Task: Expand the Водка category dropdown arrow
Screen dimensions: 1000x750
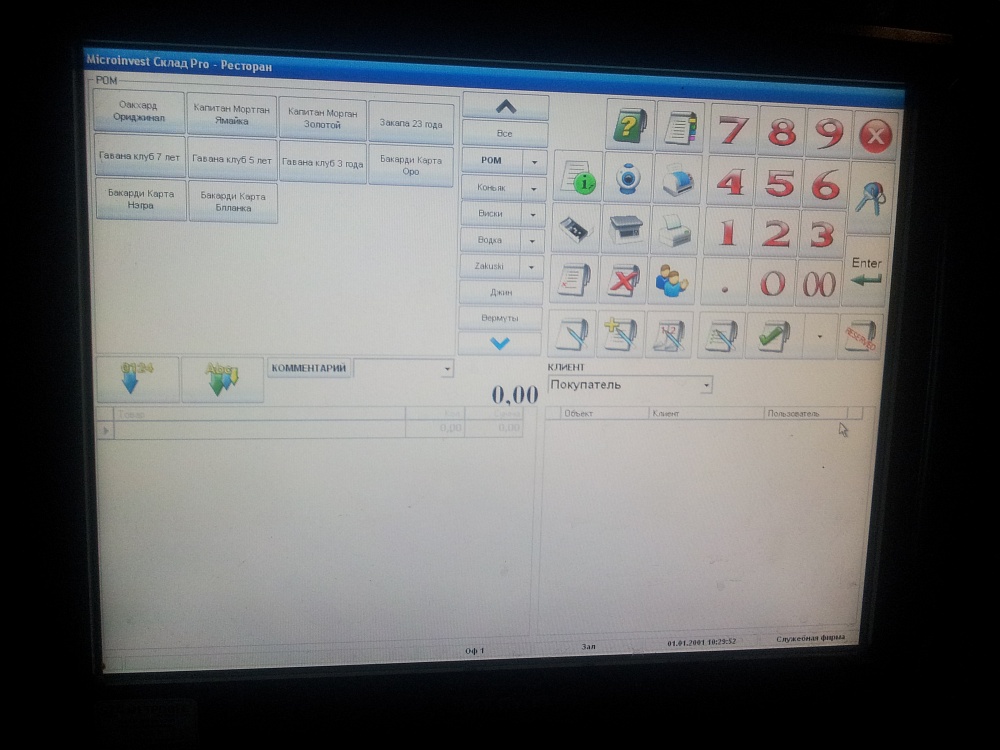Action: tap(532, 241)
